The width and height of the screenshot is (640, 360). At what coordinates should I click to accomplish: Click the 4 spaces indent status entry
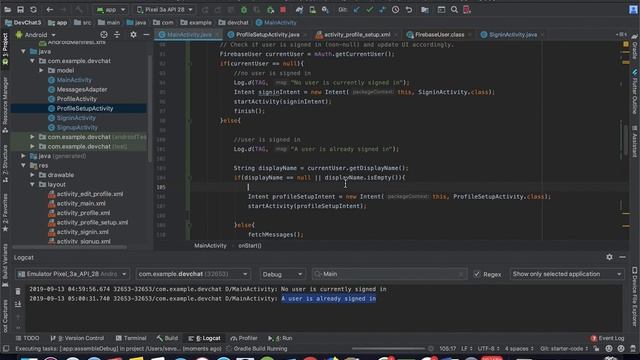[x=519, y=349]
